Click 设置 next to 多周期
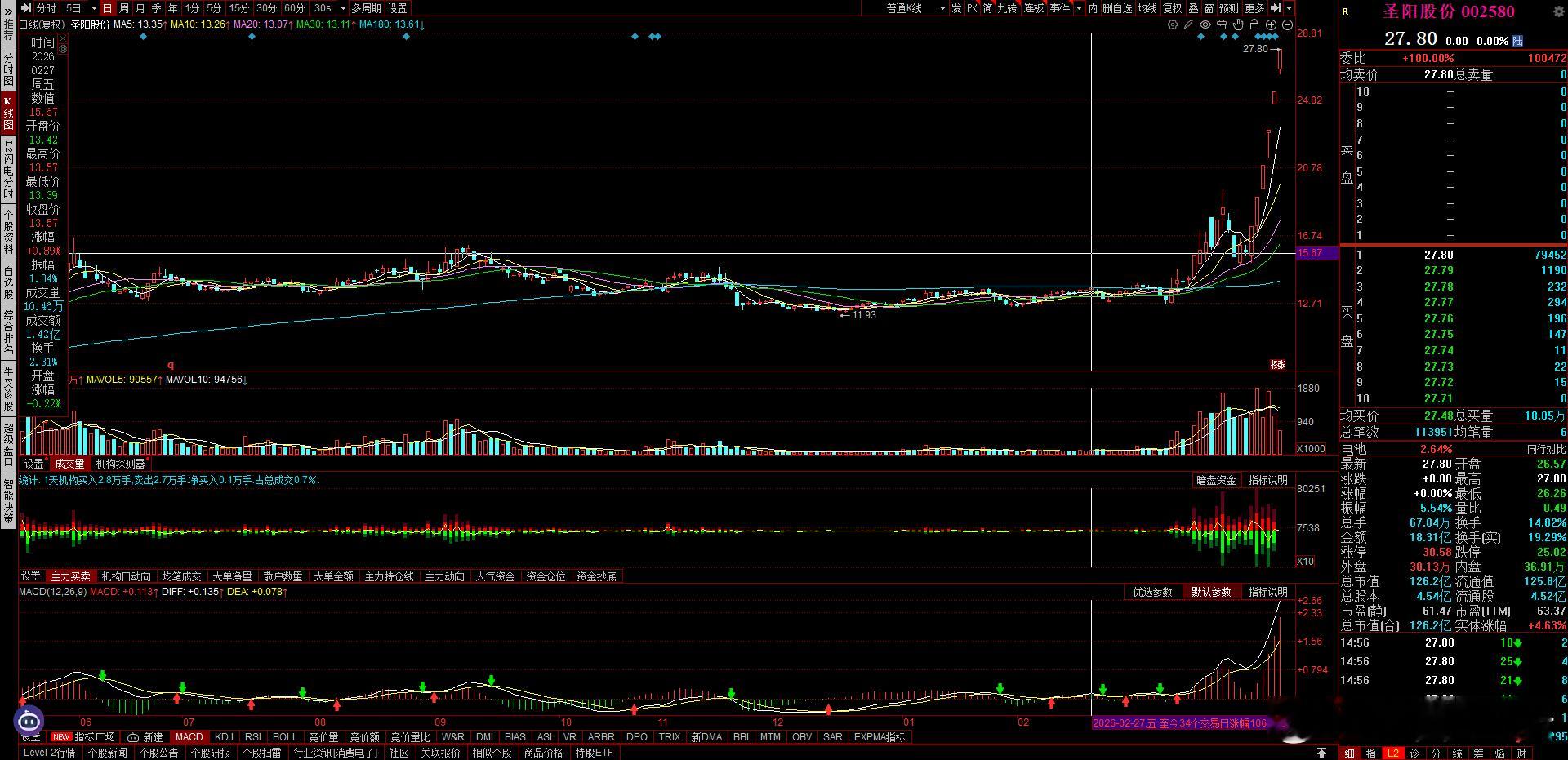The width and height of the screenshot is (1568, 760). pos(397,8)
